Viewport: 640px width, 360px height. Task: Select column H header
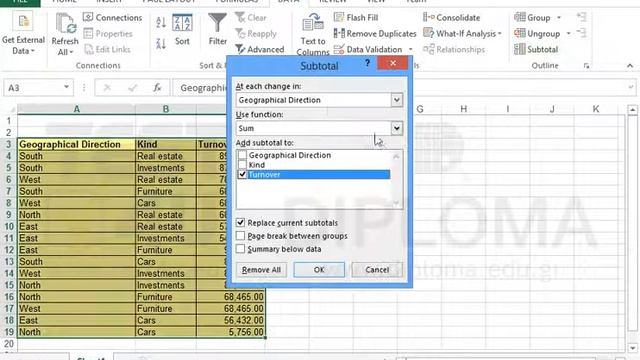click(464, 109)
